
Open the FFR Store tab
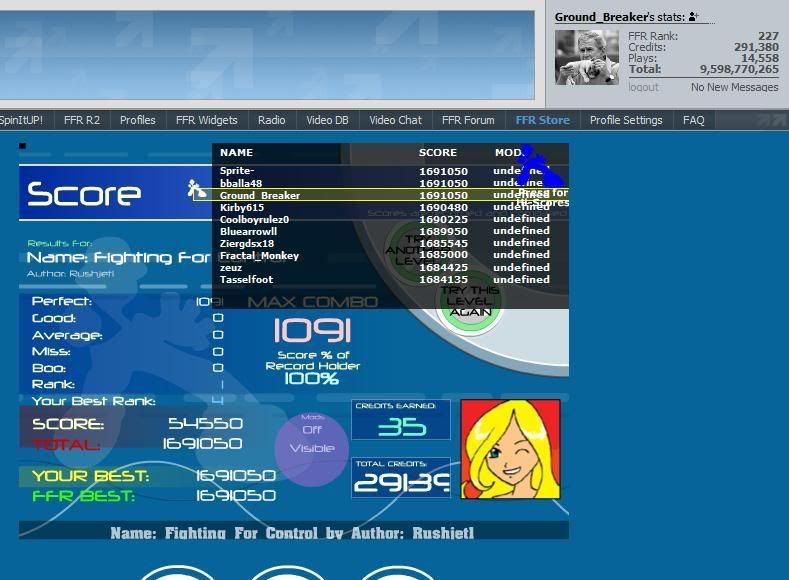coord(542,120)
